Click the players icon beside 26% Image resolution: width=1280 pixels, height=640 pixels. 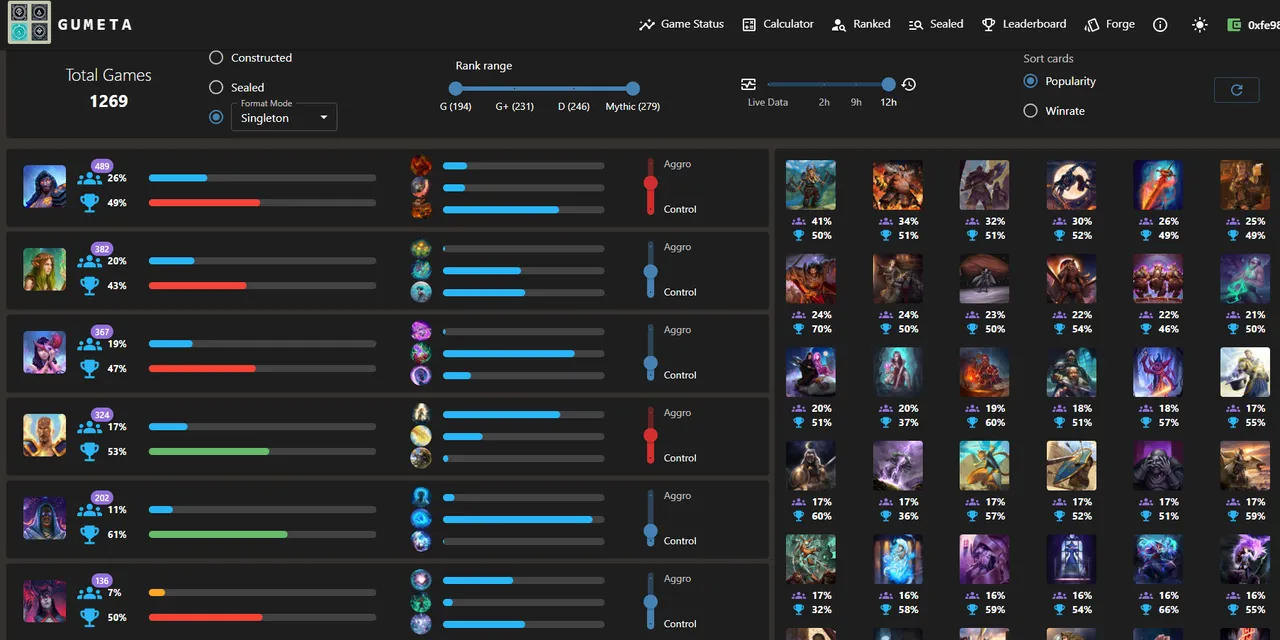(90, 178)
